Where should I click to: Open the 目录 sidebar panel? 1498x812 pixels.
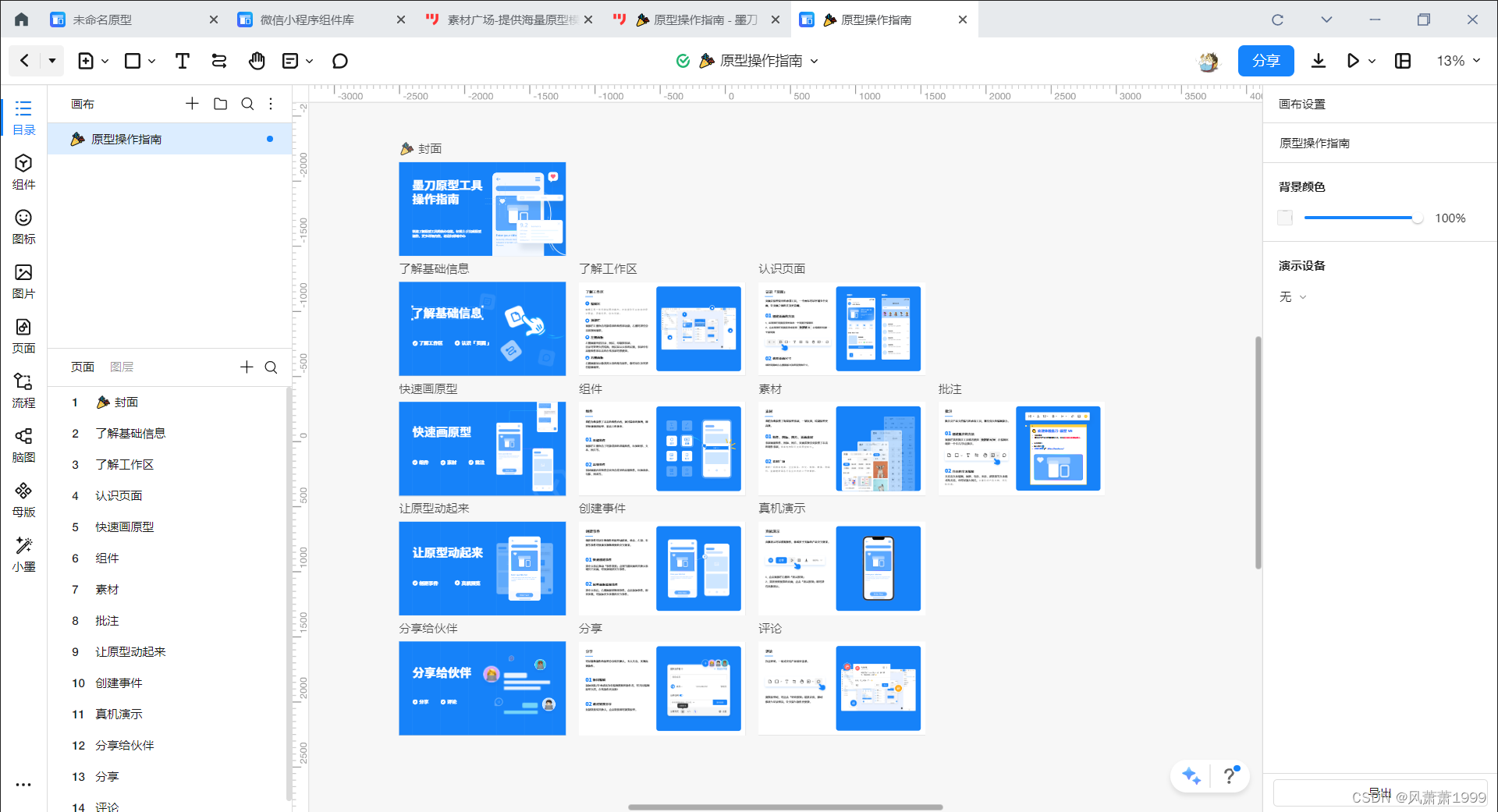[x=24, y=118]
